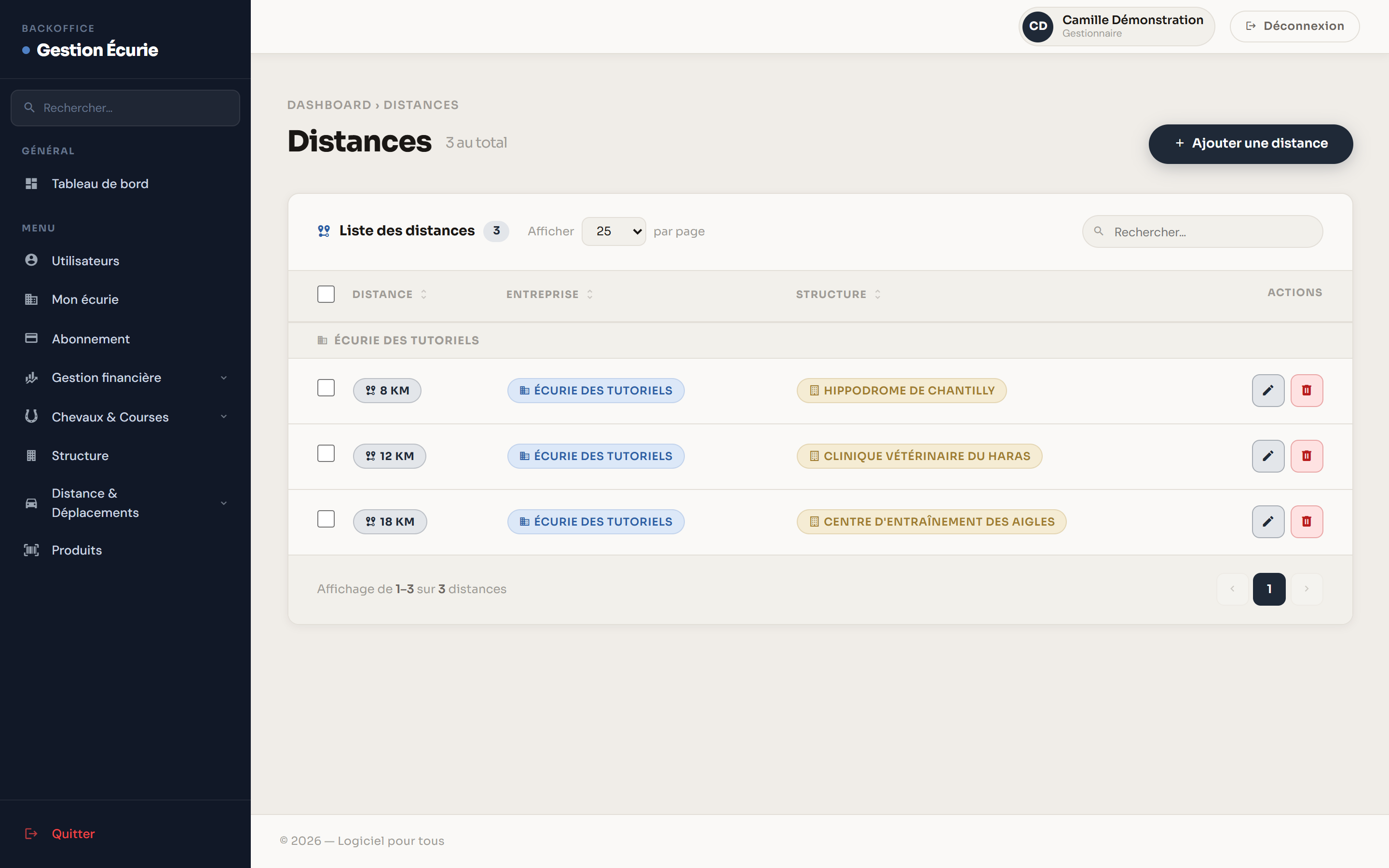Open Tableau de bord menu item
1389x868 pixels.
click(x=125, y=184)
